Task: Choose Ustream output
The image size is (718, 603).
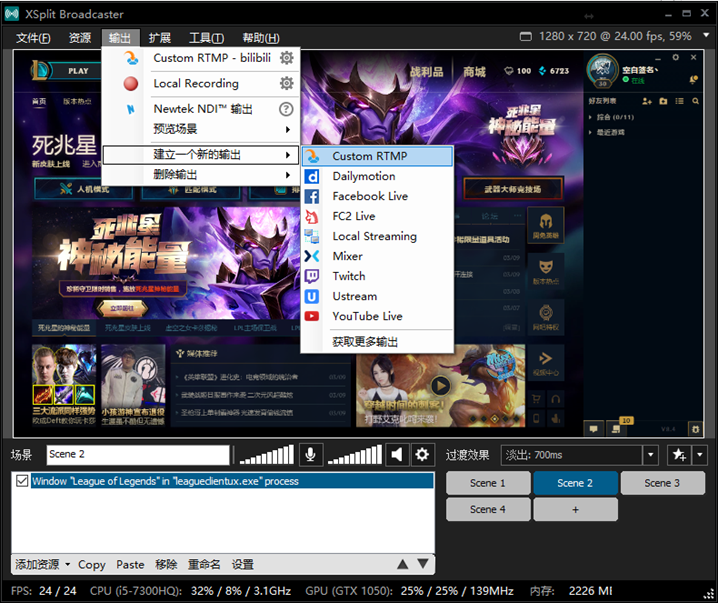Action: [377, 296]
